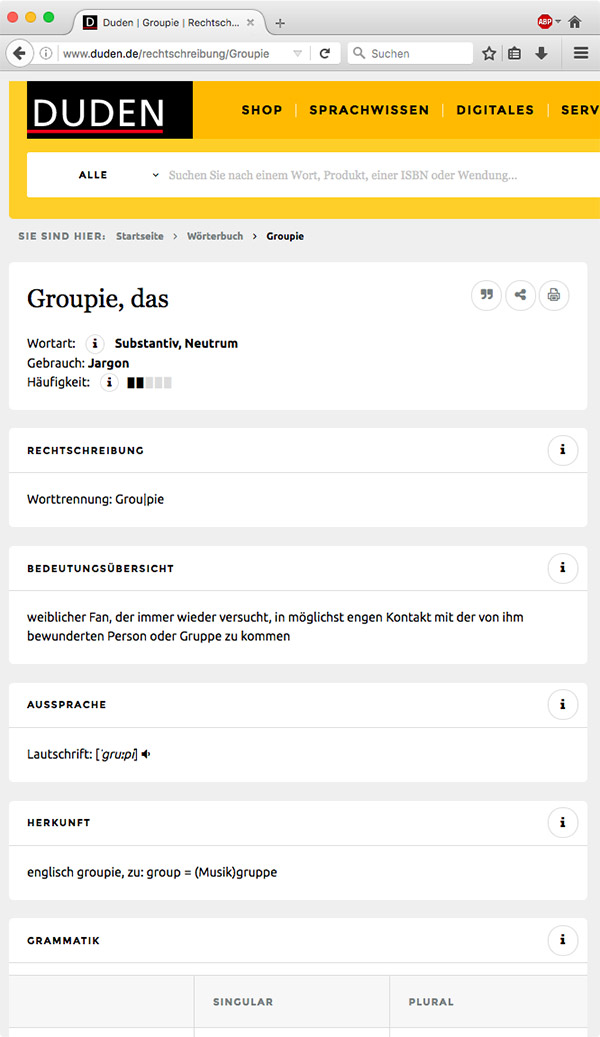
Task: Show info for Bedeutungsübersicht section
Action: pos(563,568)
